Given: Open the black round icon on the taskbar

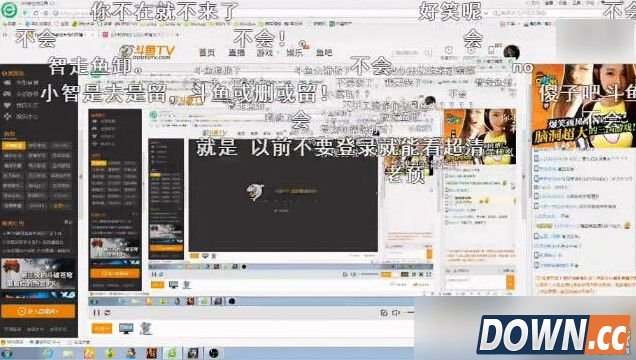Looking at the screenshot, I should [214, 354].
